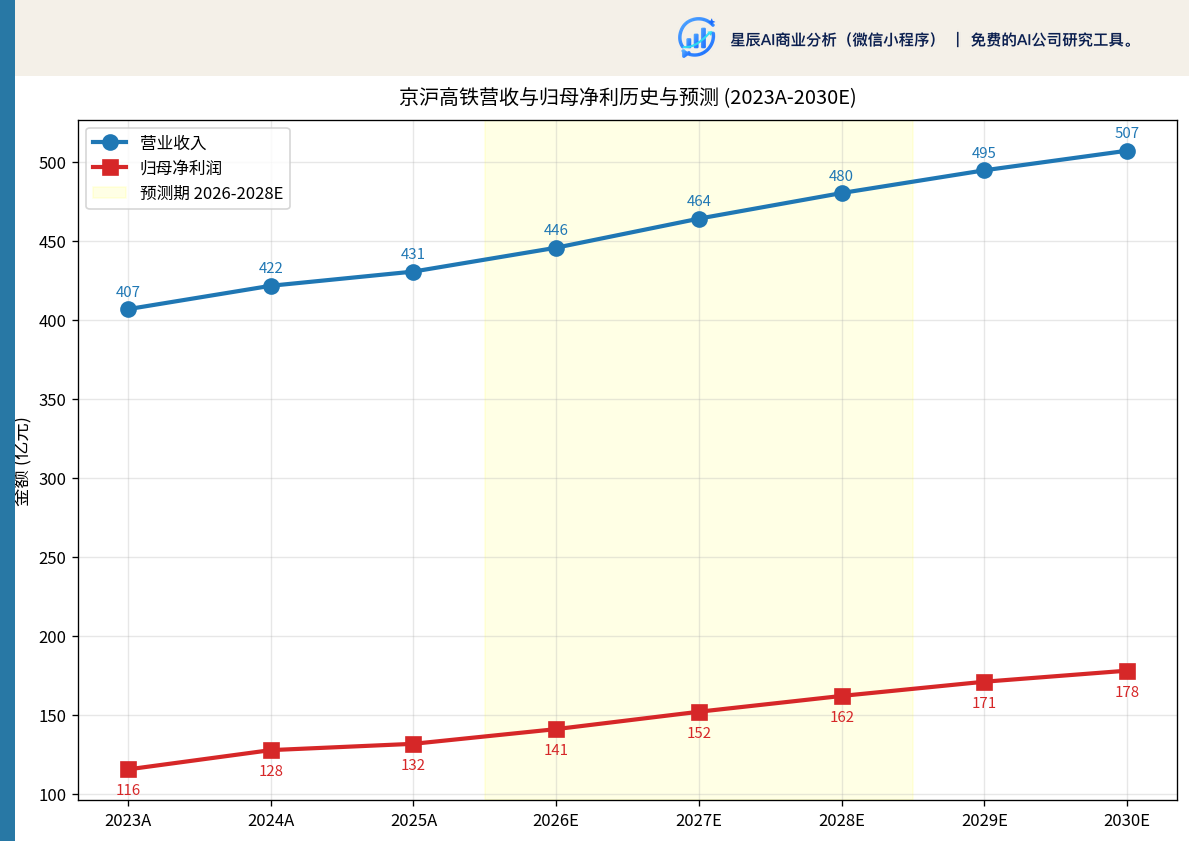Click the x-axis label 2026E
Viewport: 1189px width, 841px height.
coord(556,820)
